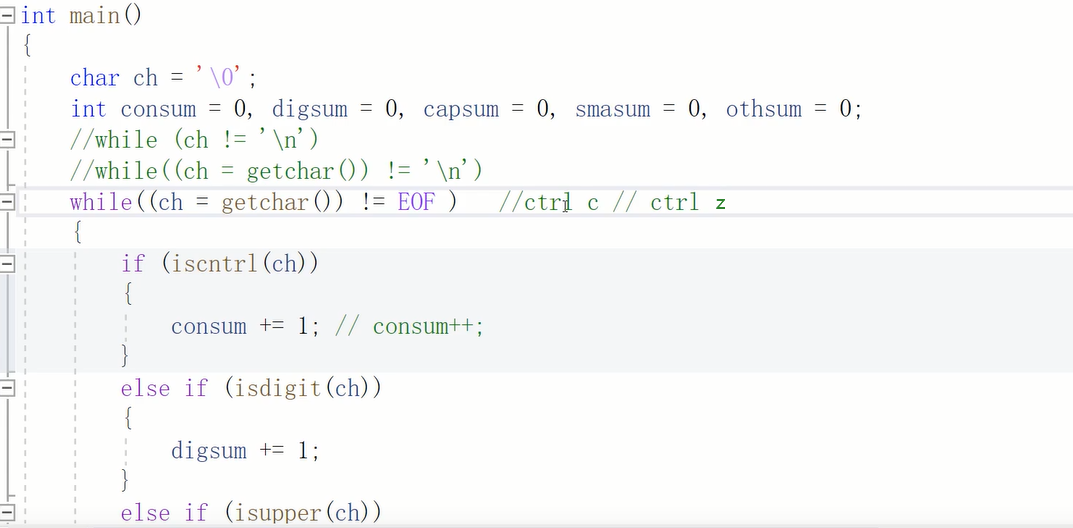1073x528 pixels.
Task: Click the comment //while((ch = getchar()) != '\n')
Action: click(276, 171)
